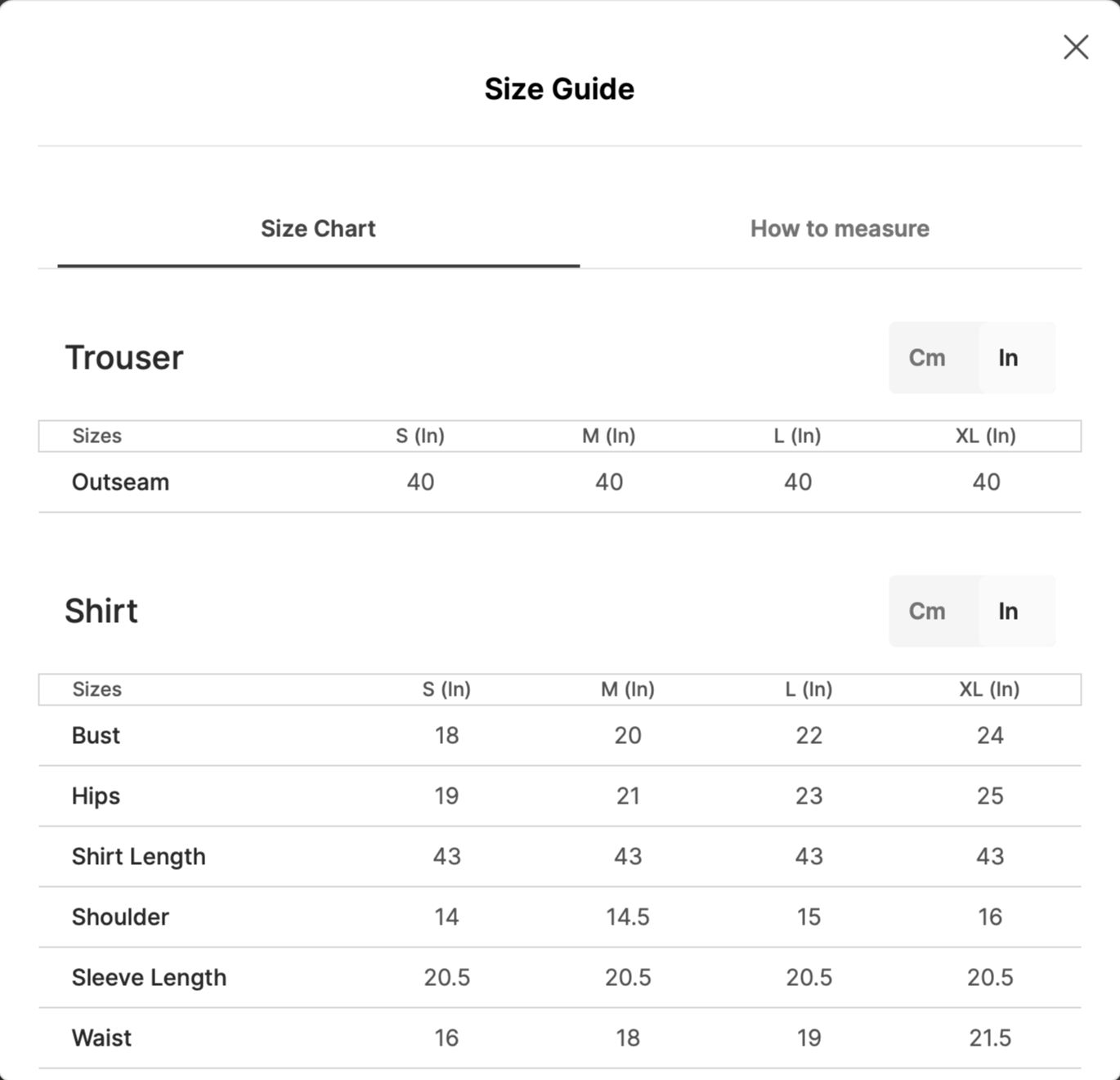Switch Trouser measurements to Cm
Screen dimensions: 1120x1080
(927, 358)
